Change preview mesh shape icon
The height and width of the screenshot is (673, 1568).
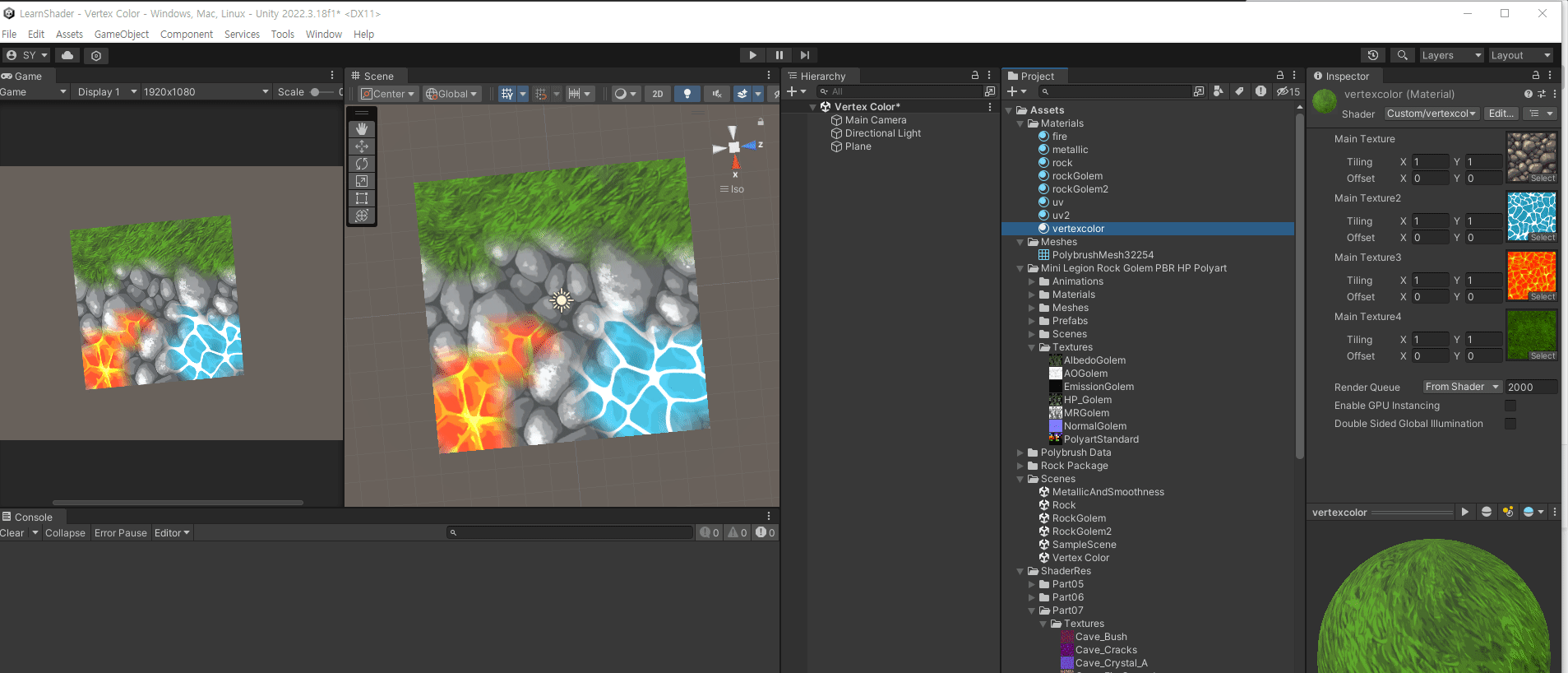tap(1487, 512)
